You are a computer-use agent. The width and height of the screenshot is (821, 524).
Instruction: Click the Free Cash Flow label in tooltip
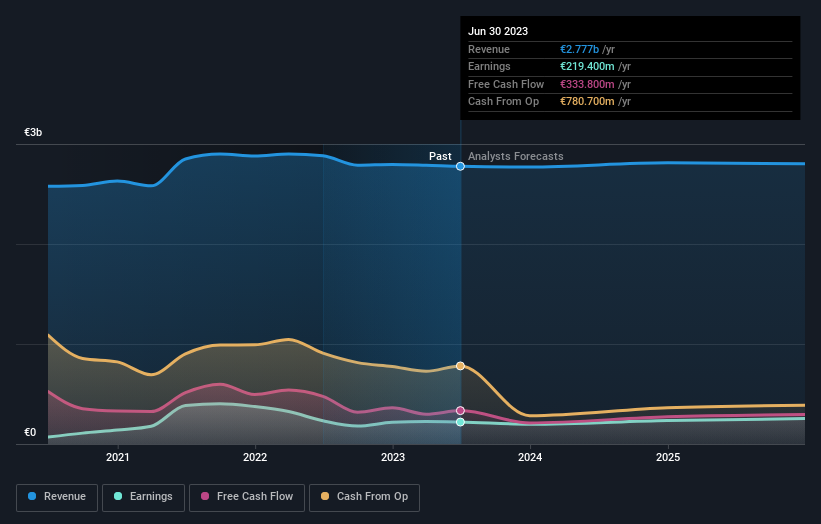(x=506, y=84)
